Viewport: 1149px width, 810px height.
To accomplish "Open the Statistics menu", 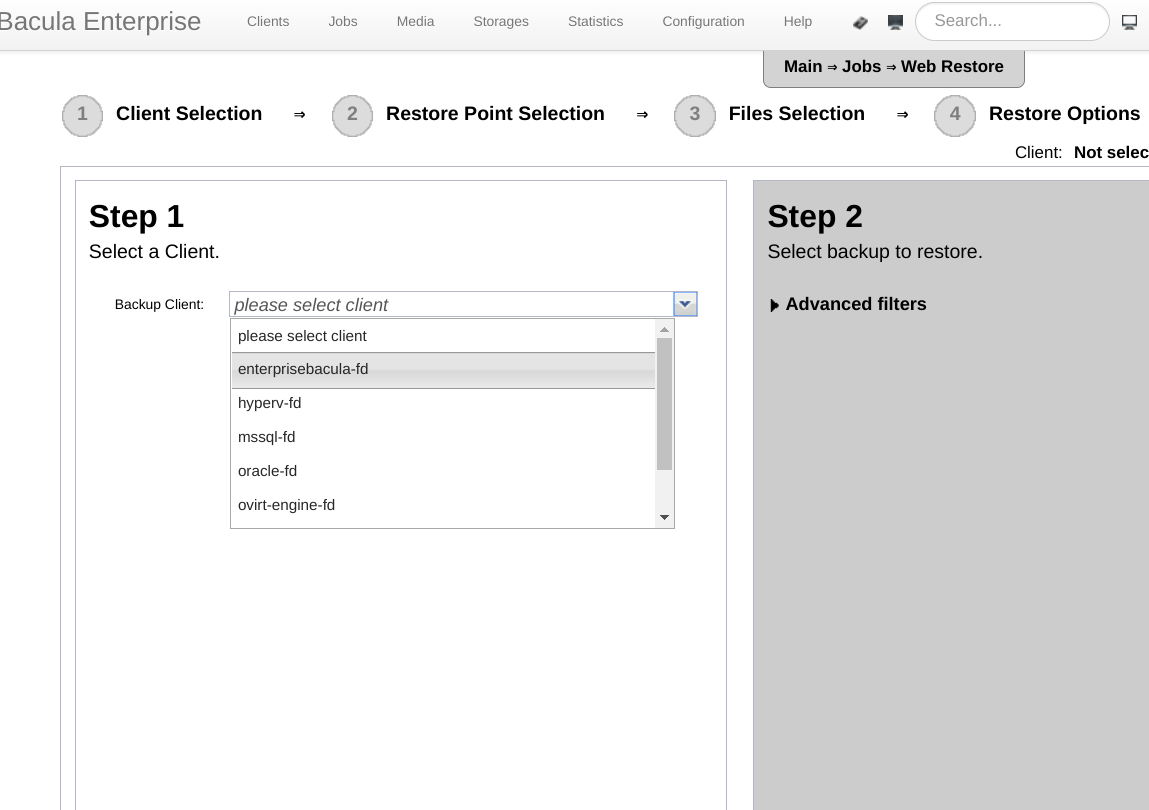I will pyautogui.click(x=596, y=21).
